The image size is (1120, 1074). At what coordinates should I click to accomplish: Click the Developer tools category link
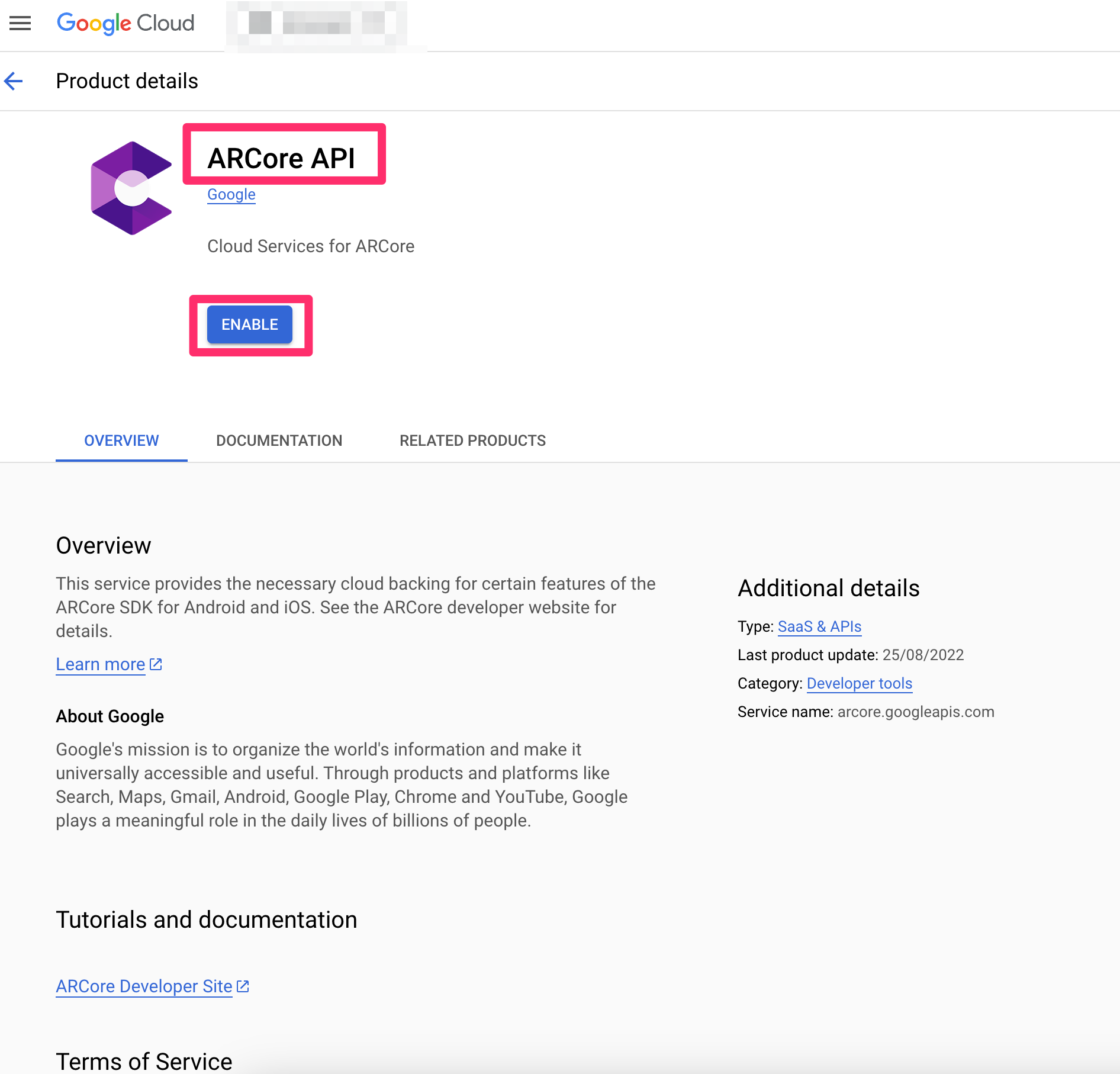[859, 683]
